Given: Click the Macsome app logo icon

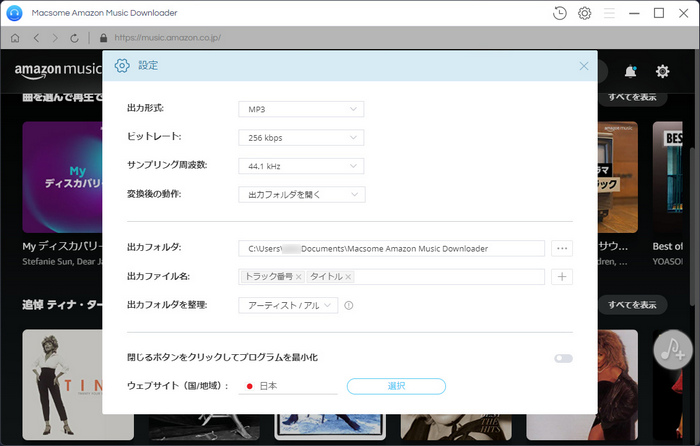Looking at the screenshot, I should 15,13.
